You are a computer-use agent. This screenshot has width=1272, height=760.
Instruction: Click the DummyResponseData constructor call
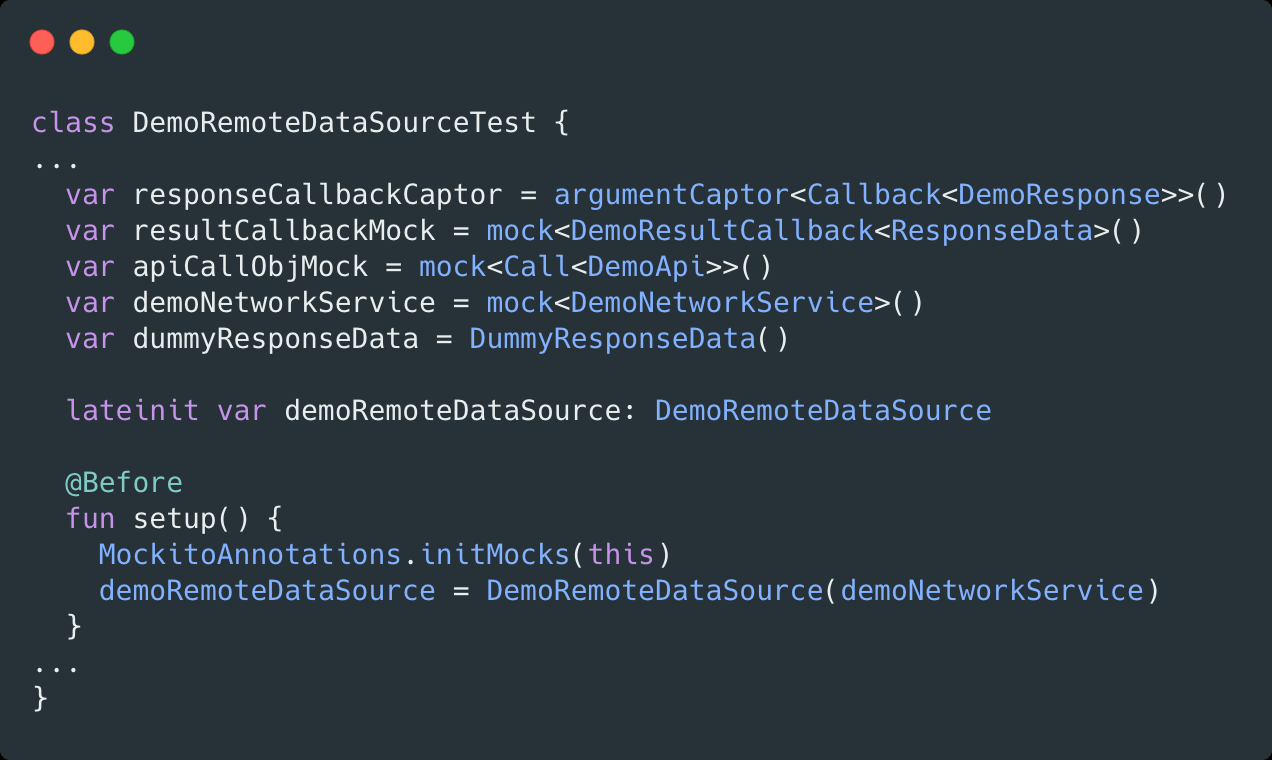tap(613, 339)
